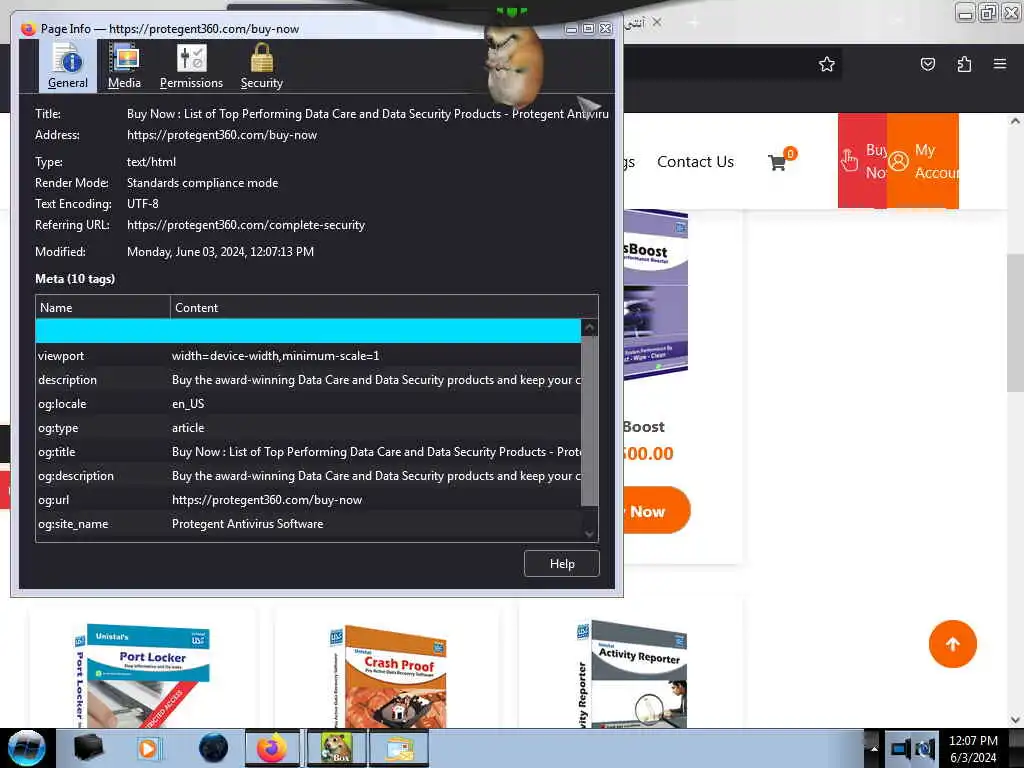Switch to the General tab in Page Info

(67, 66)
